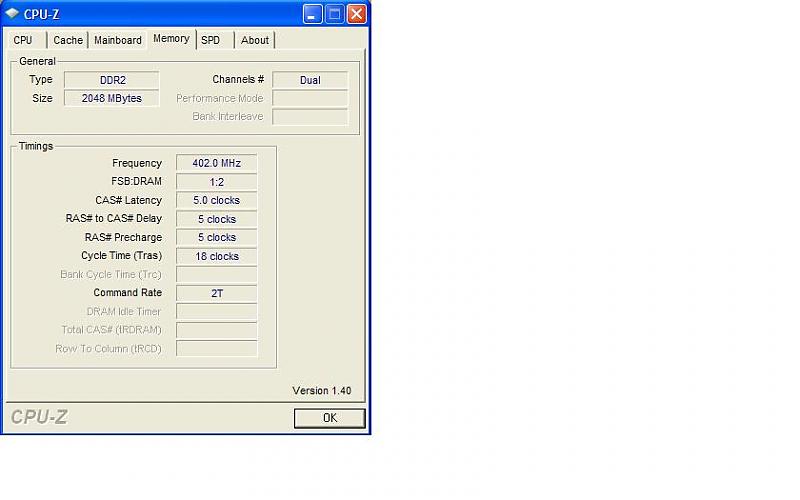Click the Frequency label
The width and height of the screenshot is (800, 500).
137,163
